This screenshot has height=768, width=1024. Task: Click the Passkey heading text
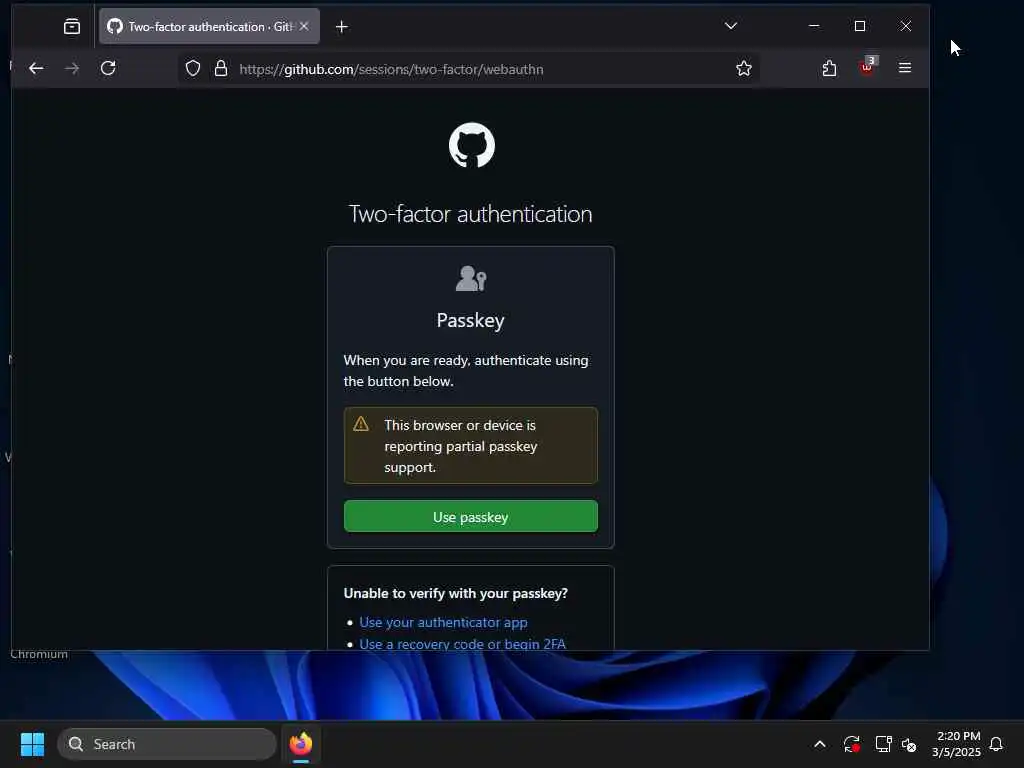pyautogui.click(x=470, y=320)
